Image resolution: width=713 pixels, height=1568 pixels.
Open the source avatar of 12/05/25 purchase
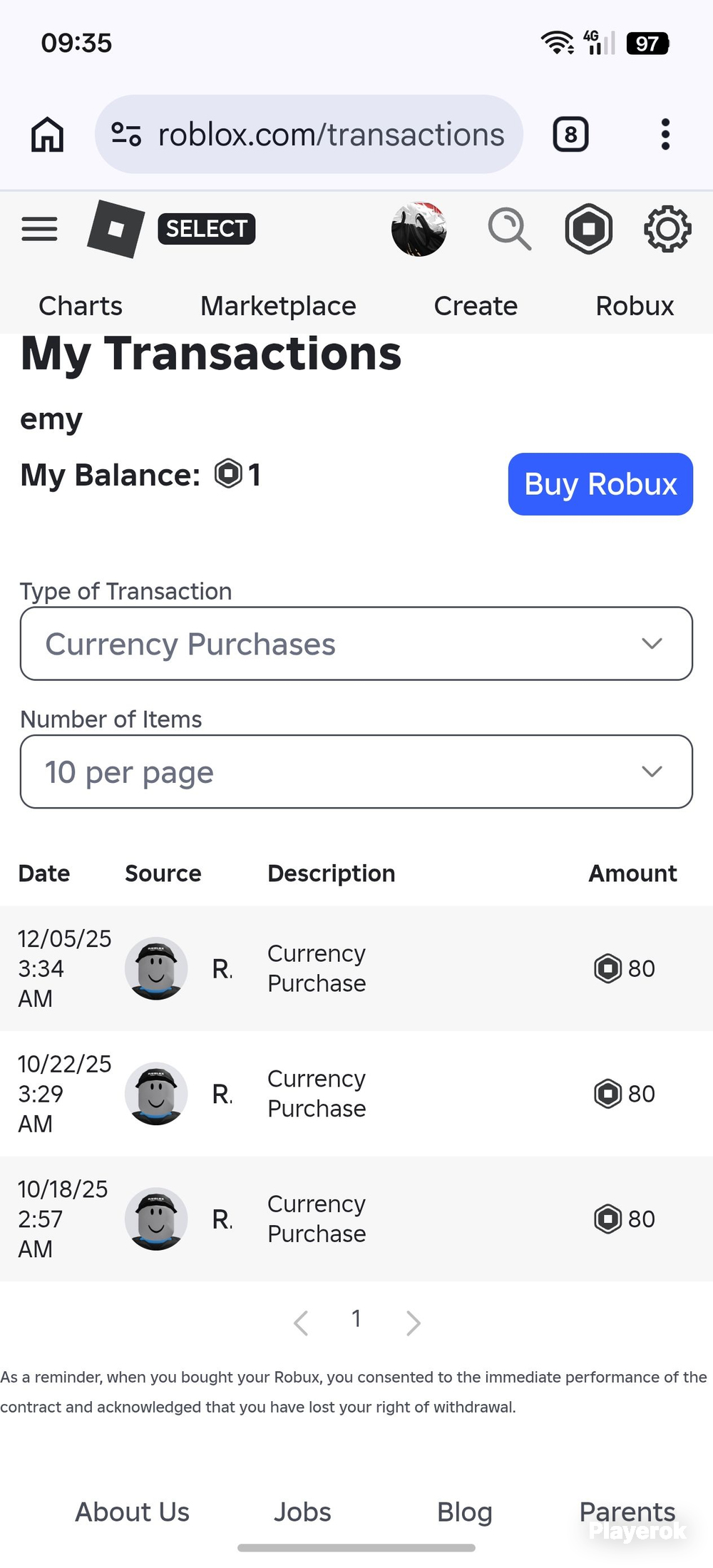click(156, 968)
